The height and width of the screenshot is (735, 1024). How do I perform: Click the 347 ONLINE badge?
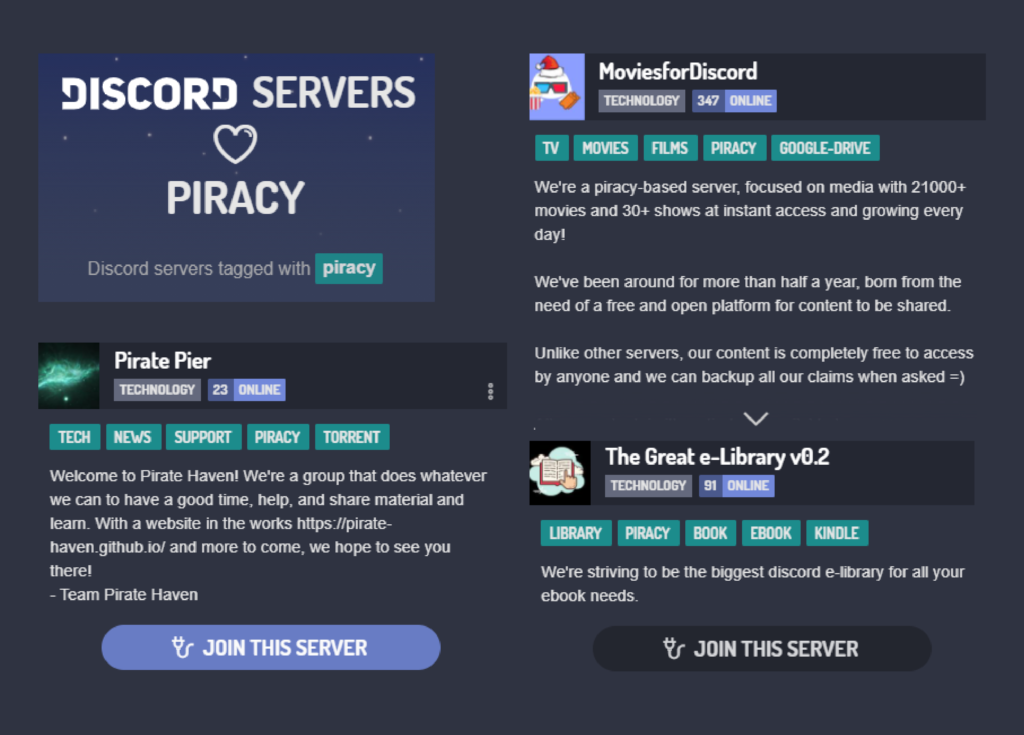(x=734, y=101)
